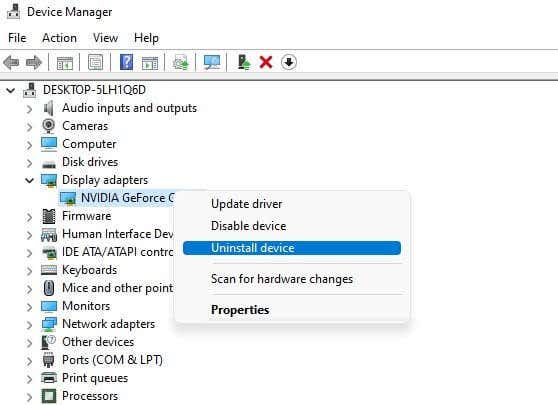Viewport: 558px width, 405px height.
Task: Collapse the Display adapters category
Action: click(x=30, y=180)
